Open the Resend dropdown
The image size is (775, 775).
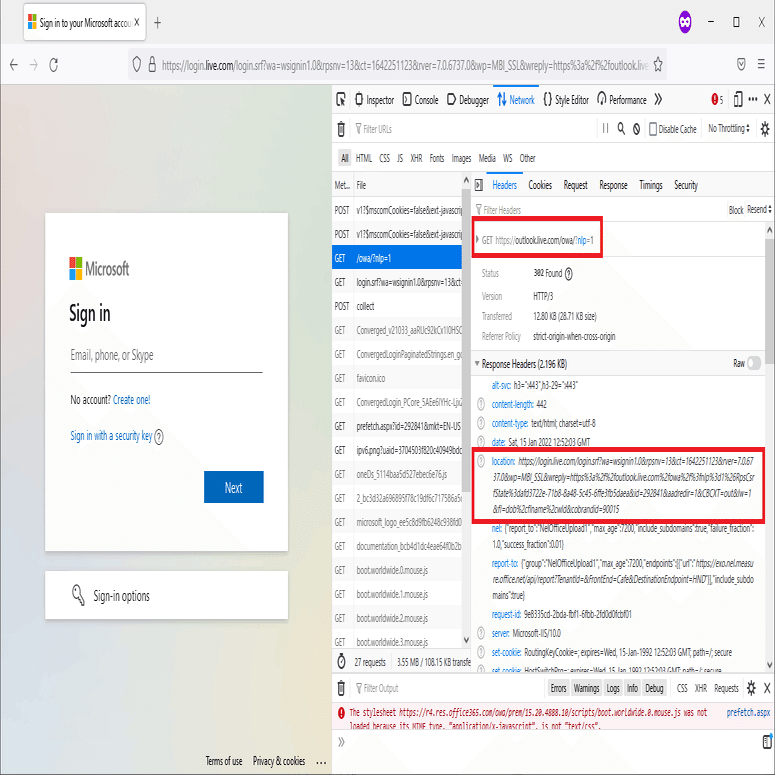759,210
